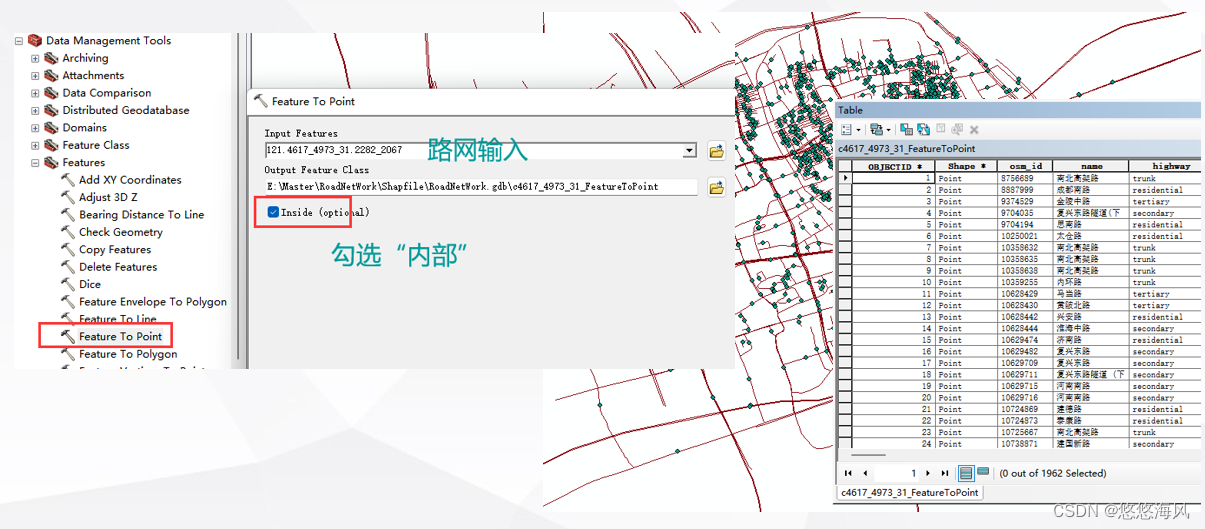Show selected records view button
This screenshot has height=529, width=1205.
pos(983,472)
